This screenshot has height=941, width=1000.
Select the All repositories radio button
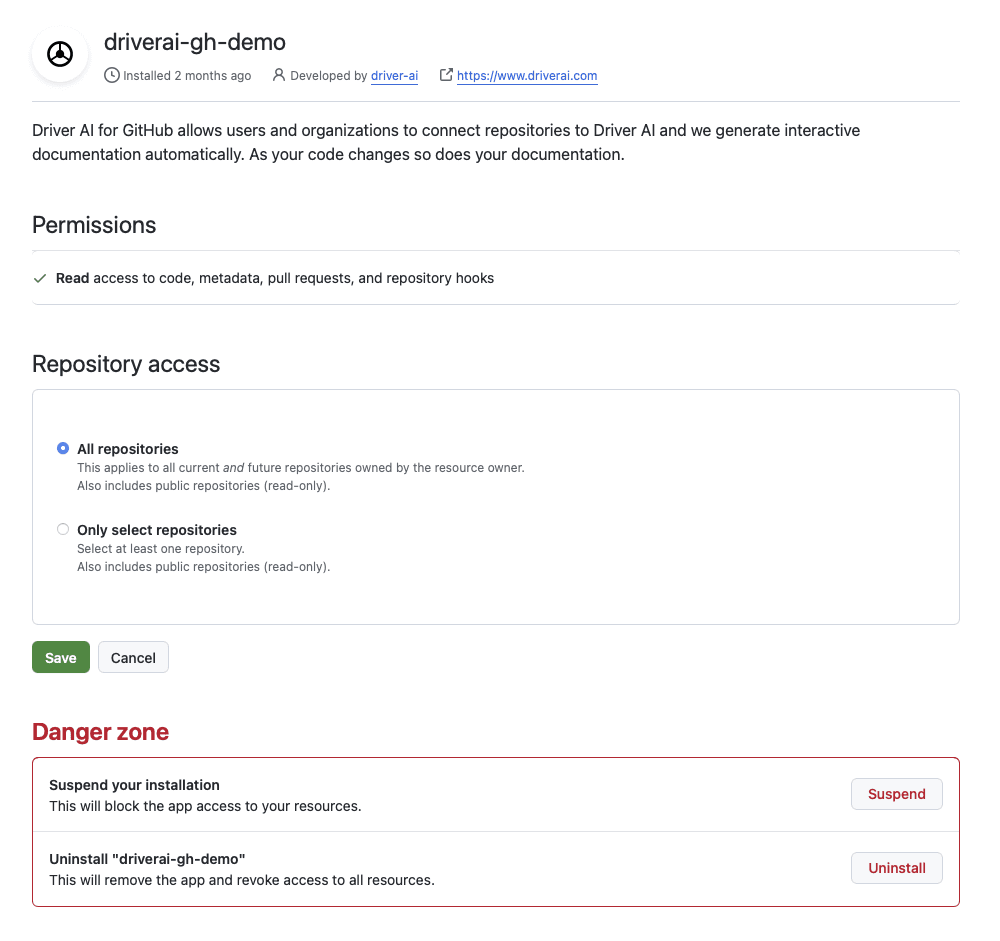pos(62,448)
